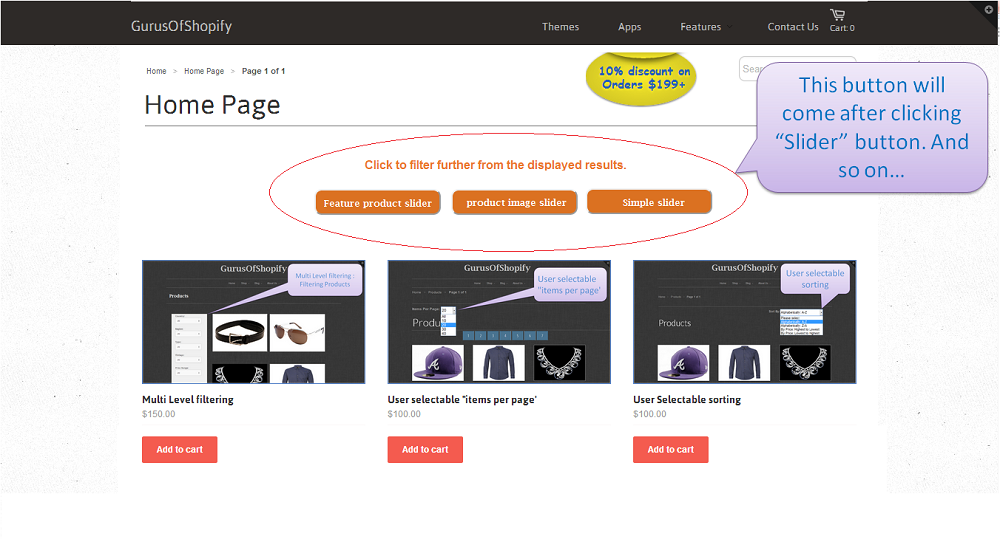Filter by Feature product slider
This screenshot has width=1000, height=550.
377,203
